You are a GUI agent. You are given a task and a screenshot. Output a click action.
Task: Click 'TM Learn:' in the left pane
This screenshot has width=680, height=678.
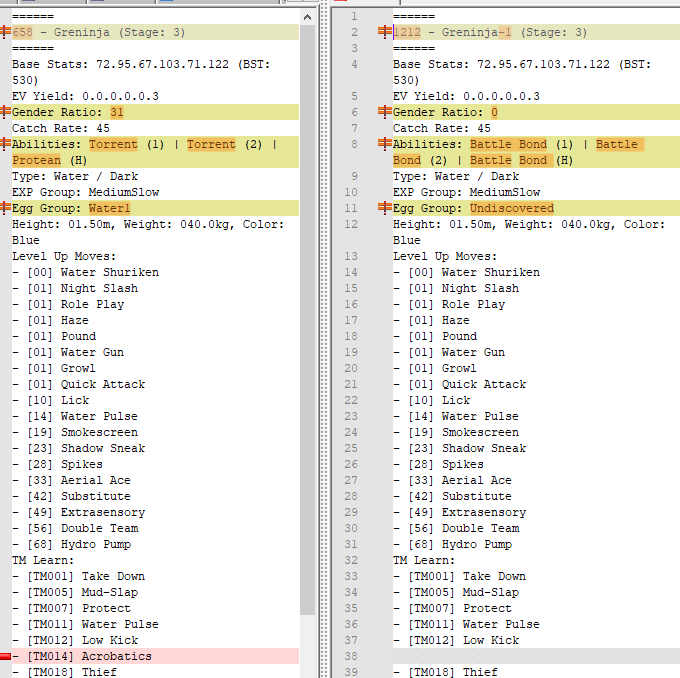[x=43, y=560]
